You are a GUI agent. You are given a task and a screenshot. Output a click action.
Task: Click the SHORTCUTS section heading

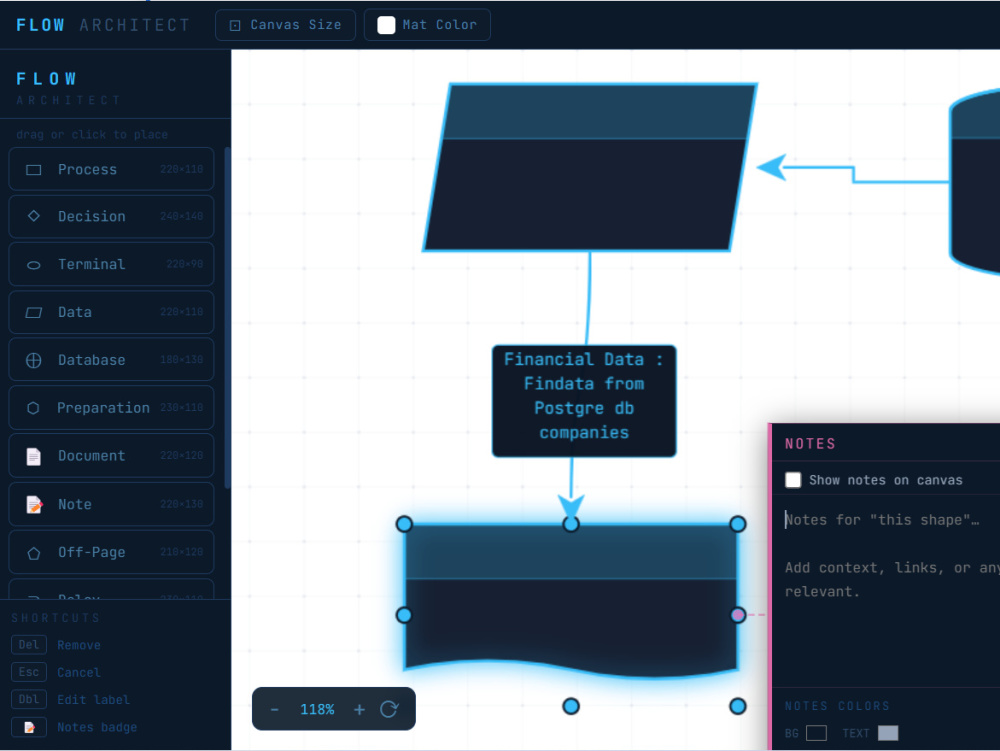coord(55,618)
